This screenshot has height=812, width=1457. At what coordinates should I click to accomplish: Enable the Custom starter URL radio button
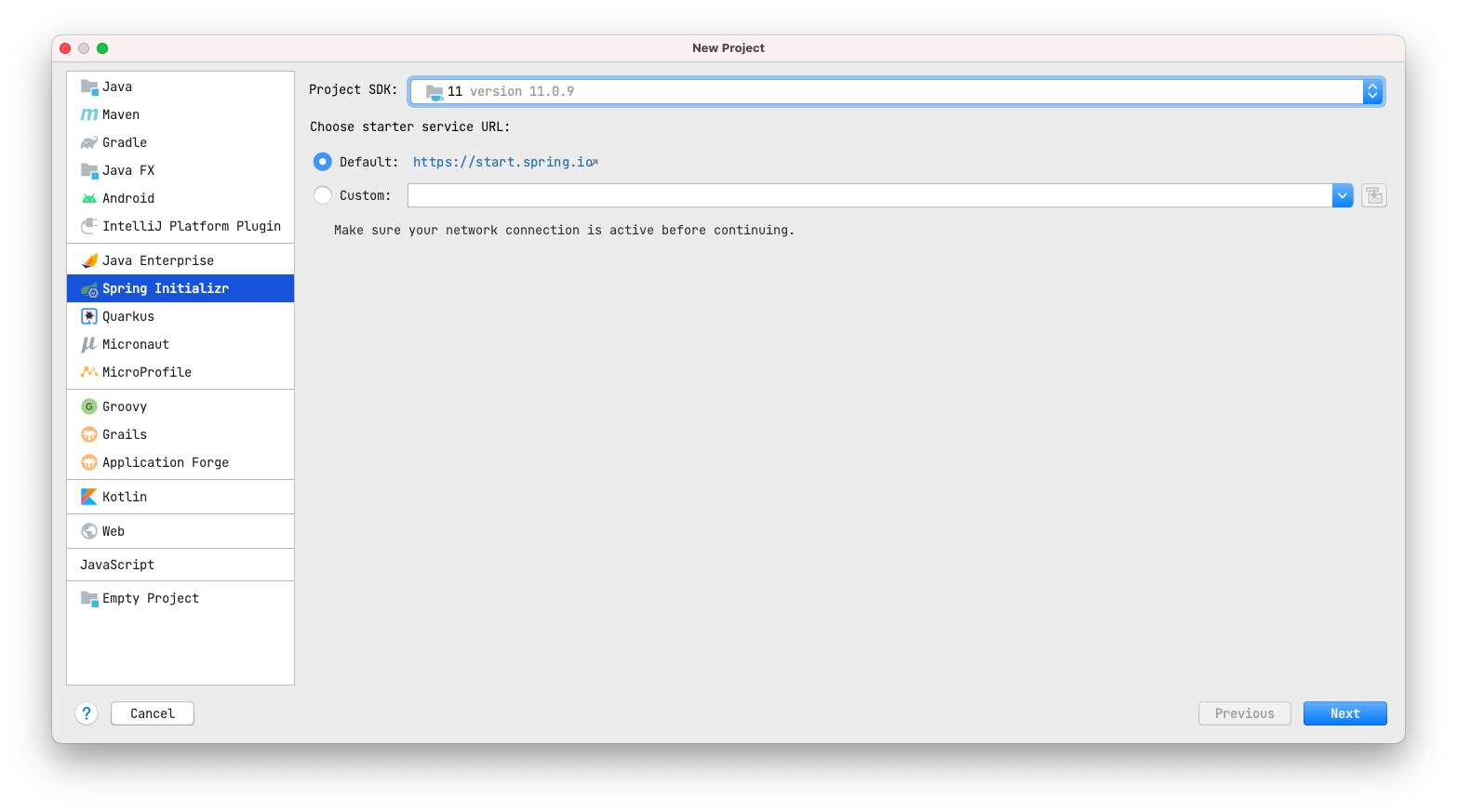pos(323,195)
